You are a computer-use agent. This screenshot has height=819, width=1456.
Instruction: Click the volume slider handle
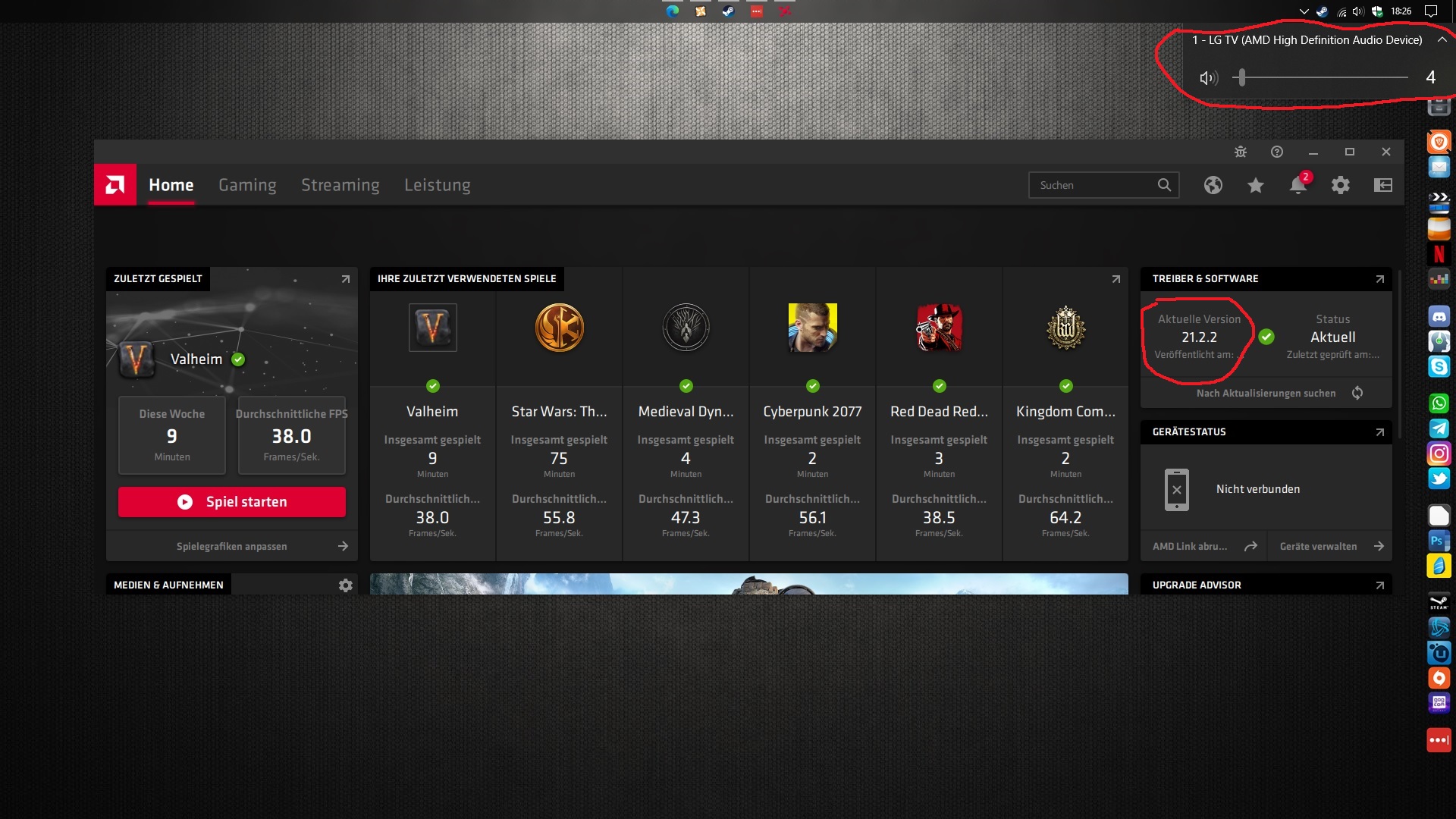point(1241,77)
